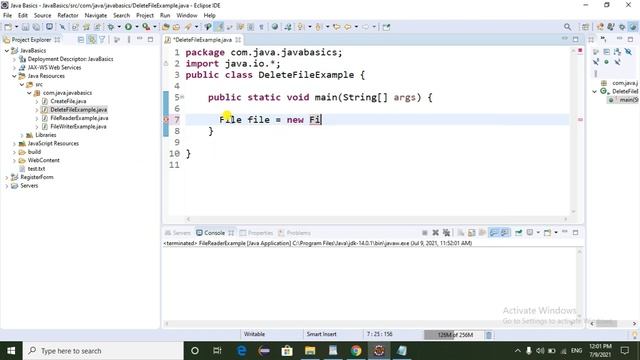Open the Window menu

coord(187,15)
